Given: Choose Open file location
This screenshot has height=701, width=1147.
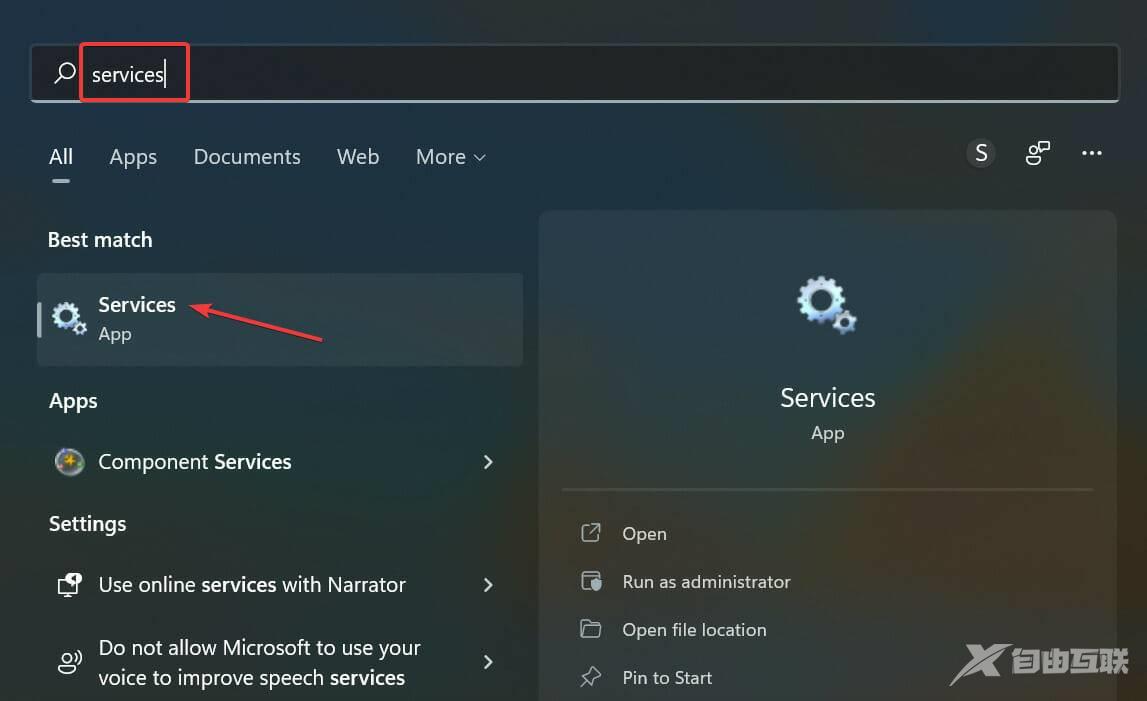Looking at the screenshot, I should coord(694,630).
